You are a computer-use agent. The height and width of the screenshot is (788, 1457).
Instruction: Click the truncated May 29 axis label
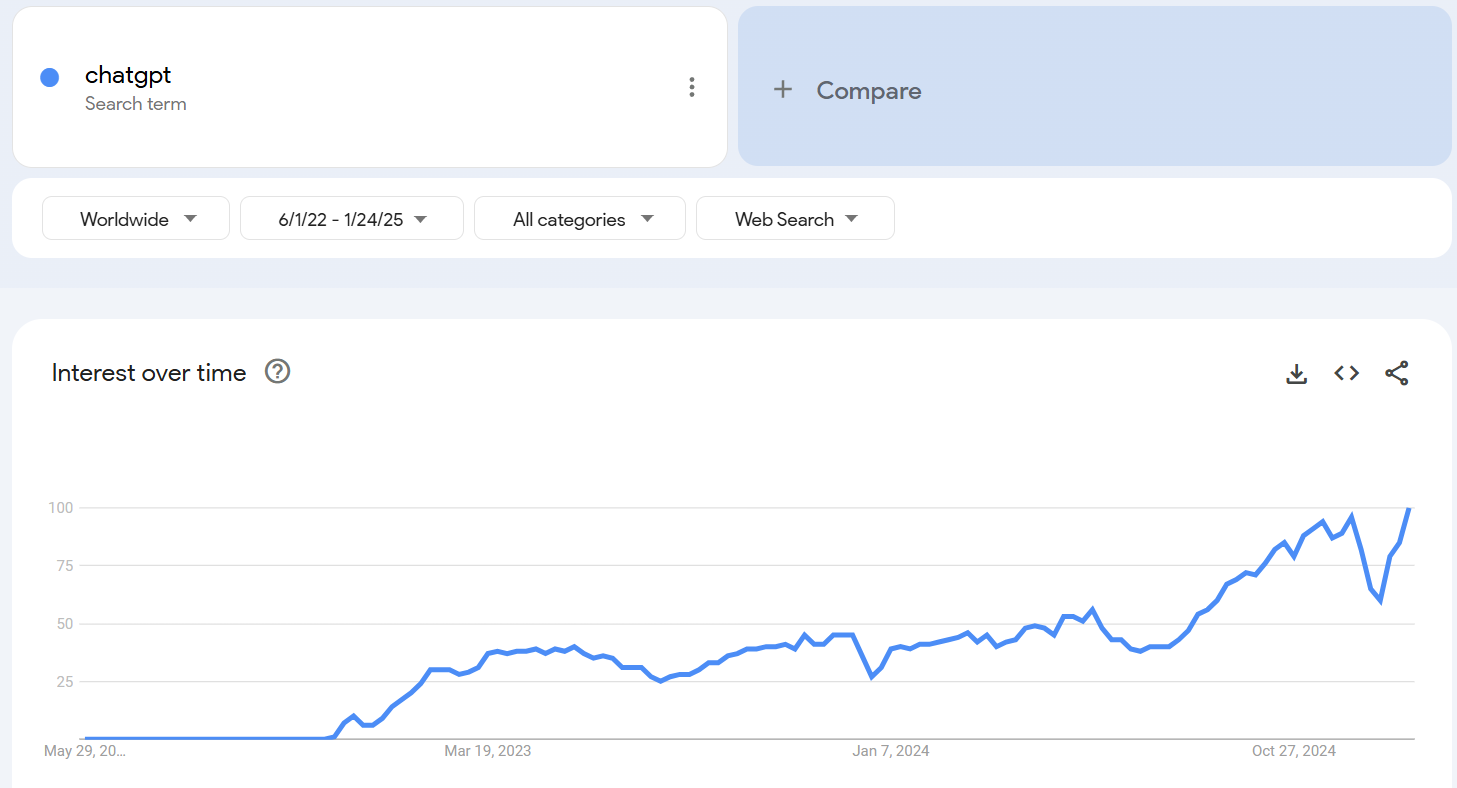[86, 751]
